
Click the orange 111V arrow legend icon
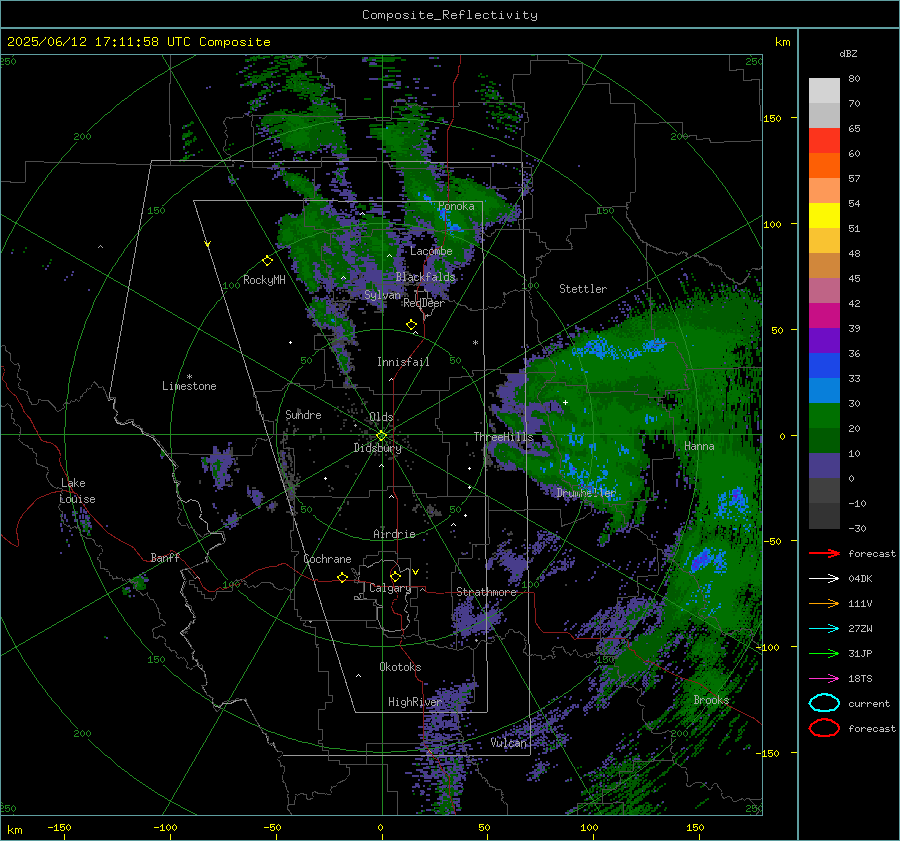(x=824, y=603)
